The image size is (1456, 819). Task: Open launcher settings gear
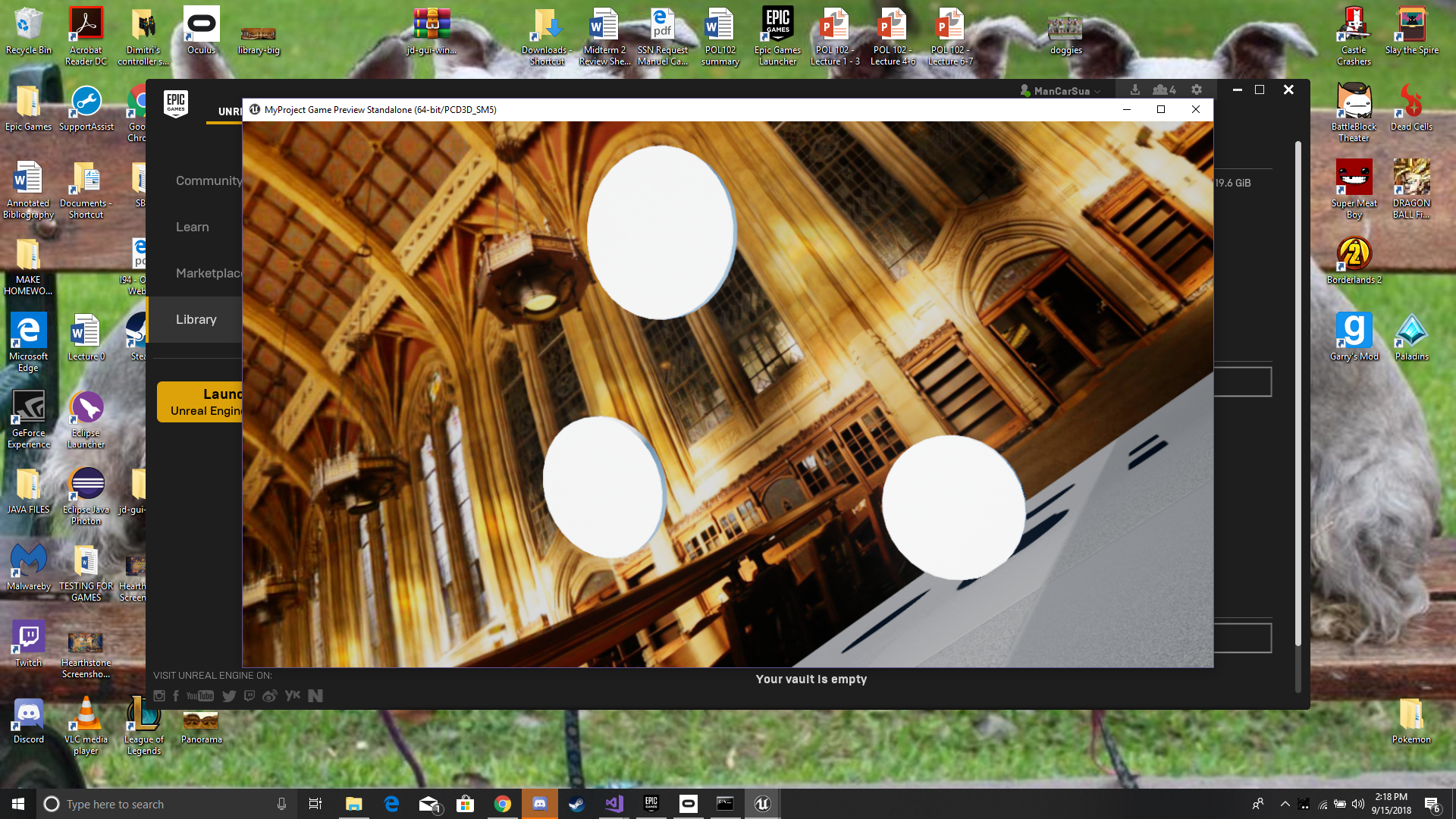(x=1197, y=89)
